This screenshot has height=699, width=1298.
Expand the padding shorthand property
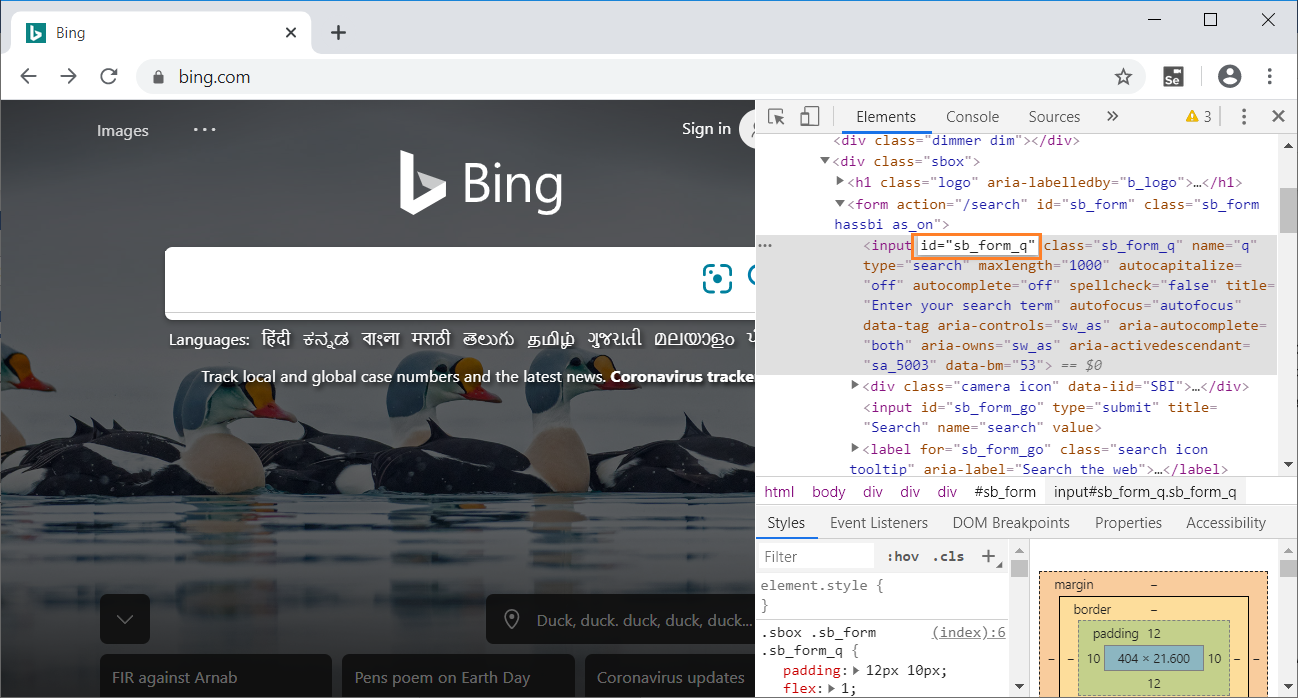point(856,670)
